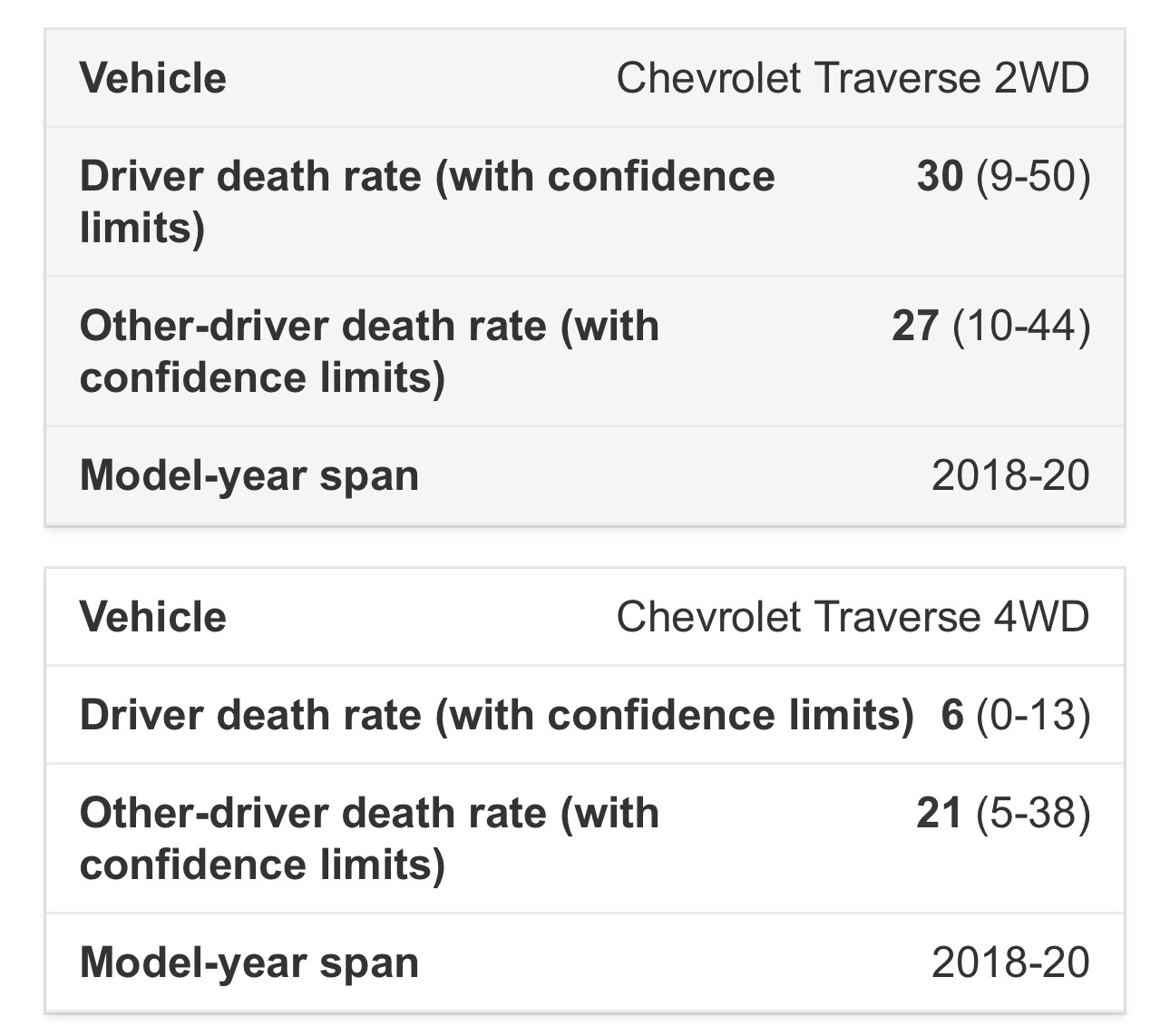1170x1036 pixels.
Task: Click the 2018-20 model-year span in 4WD table
Action: [1010, 963]
